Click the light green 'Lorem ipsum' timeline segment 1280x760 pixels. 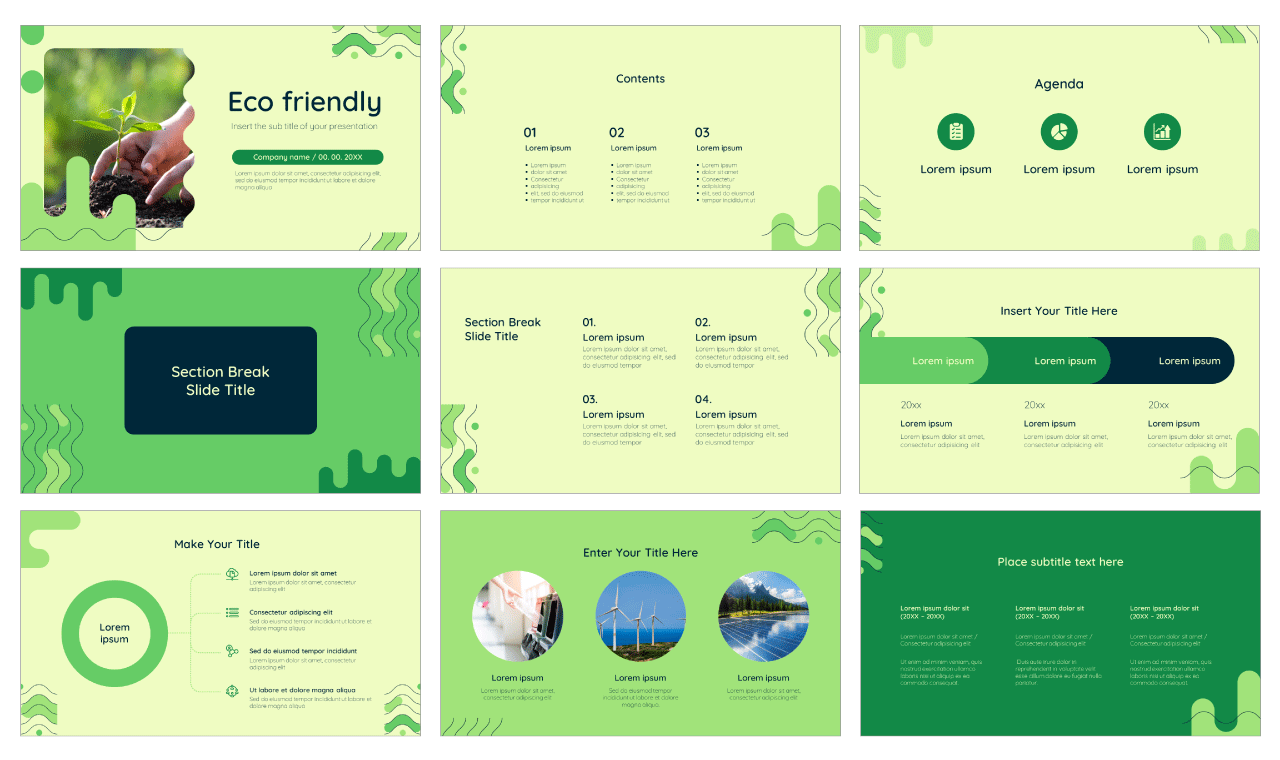point(923,361)
